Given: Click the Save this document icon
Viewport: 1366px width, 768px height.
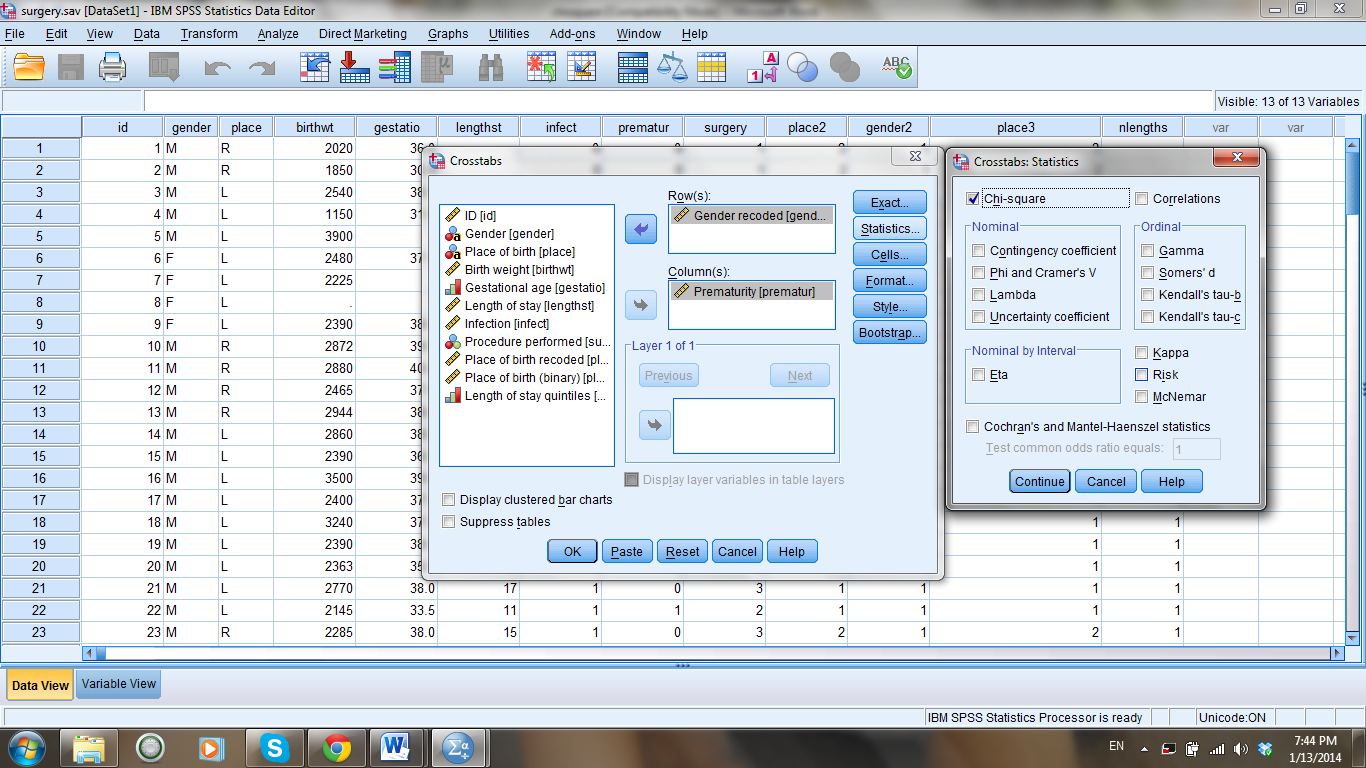Looking at the screenshot, I should click(x=71, y=67).
